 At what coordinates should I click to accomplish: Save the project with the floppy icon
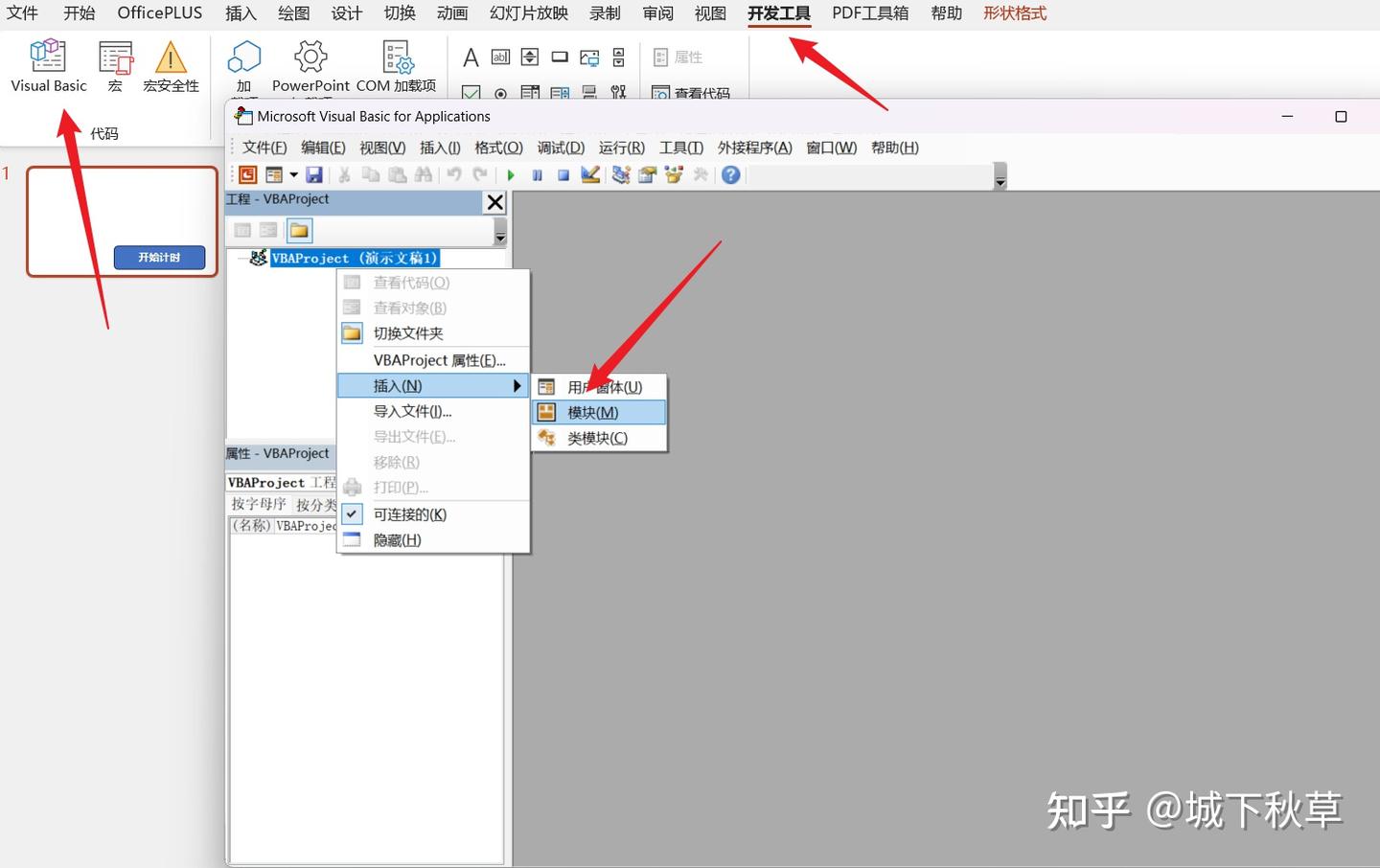point(313,174)
